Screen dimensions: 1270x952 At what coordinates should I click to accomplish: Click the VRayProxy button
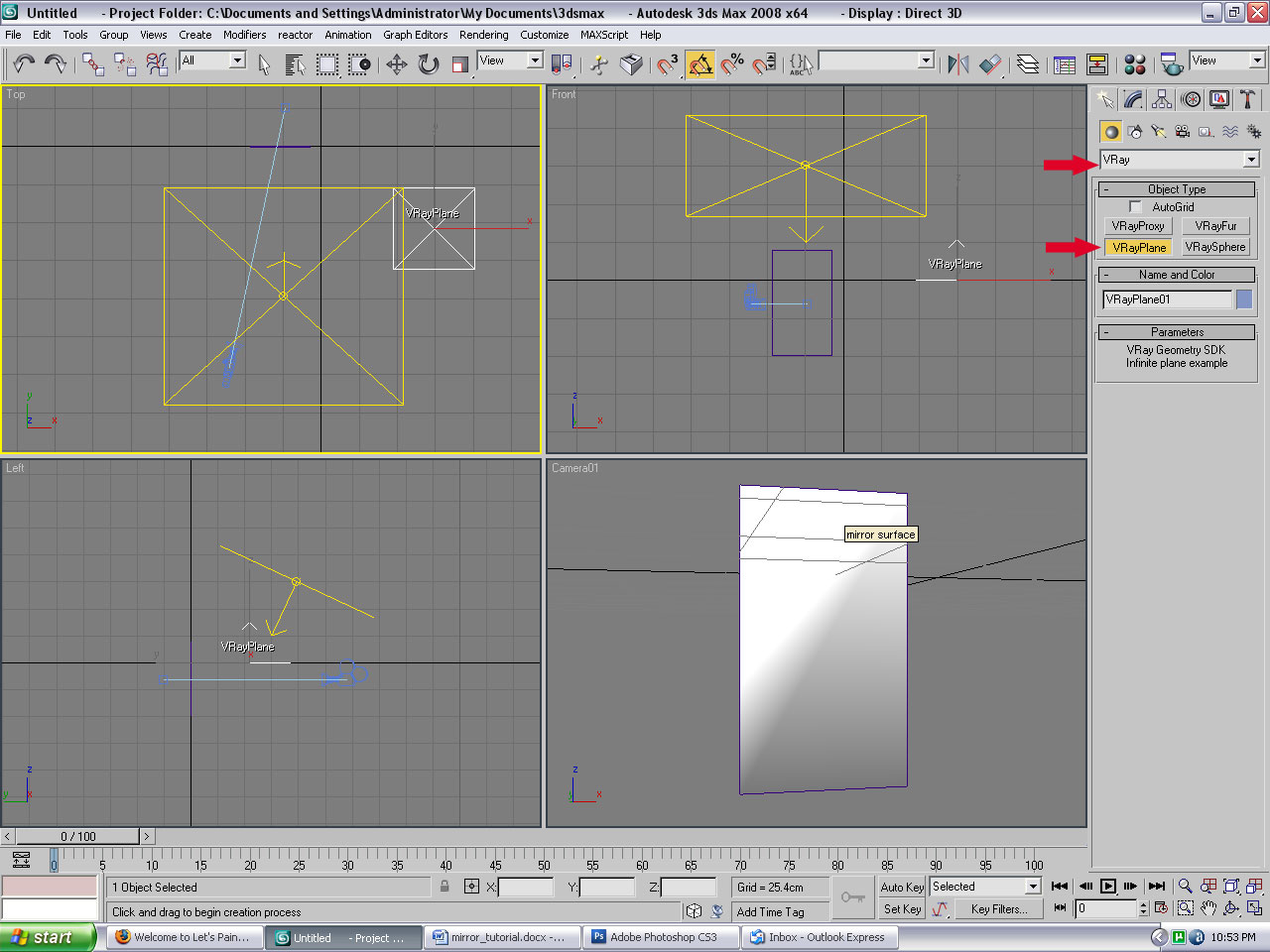coord(1138,226)
